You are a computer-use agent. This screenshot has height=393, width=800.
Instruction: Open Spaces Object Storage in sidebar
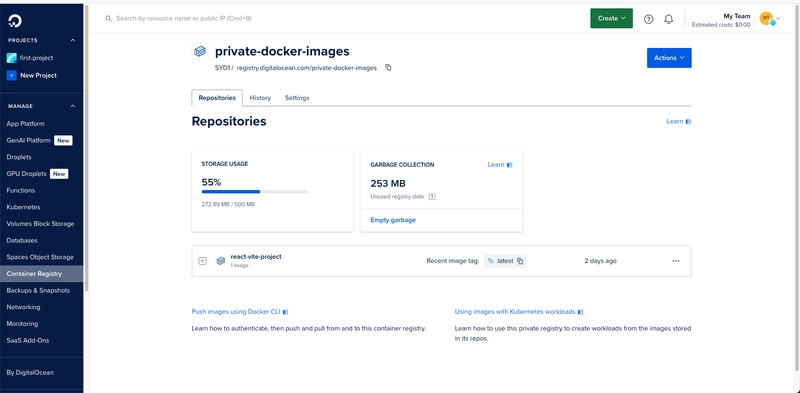40,257
